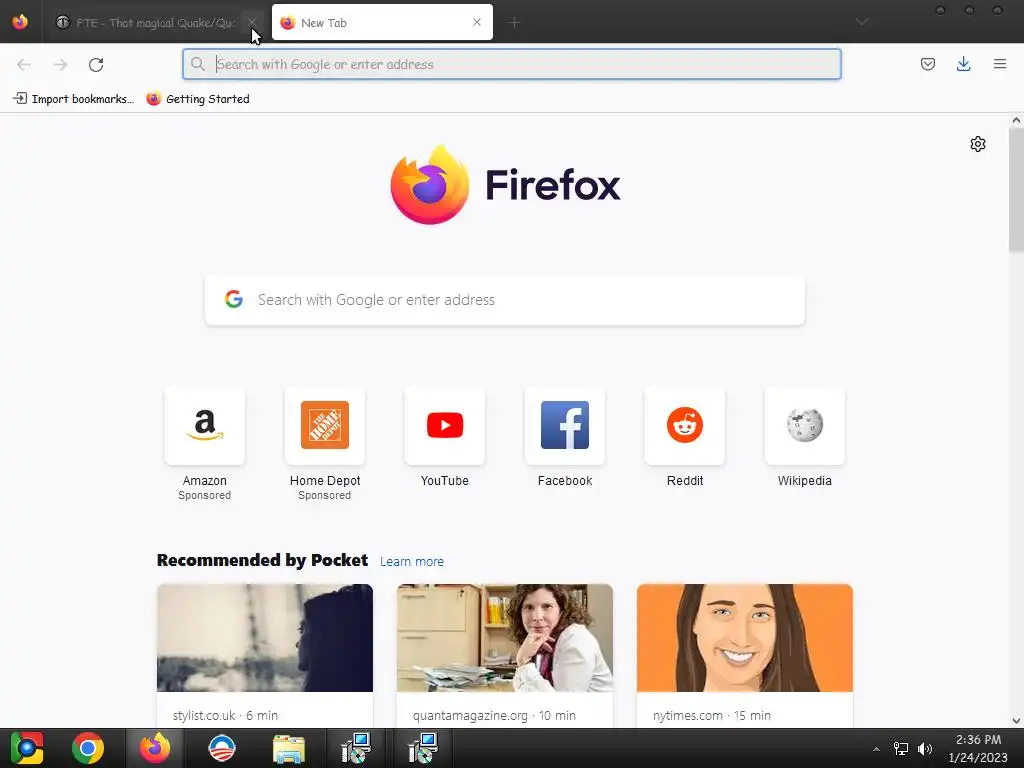Open a new tab with plus button
Viewport: 1024px width, 768px height.
pyautogui.click(x=515, y=23)
